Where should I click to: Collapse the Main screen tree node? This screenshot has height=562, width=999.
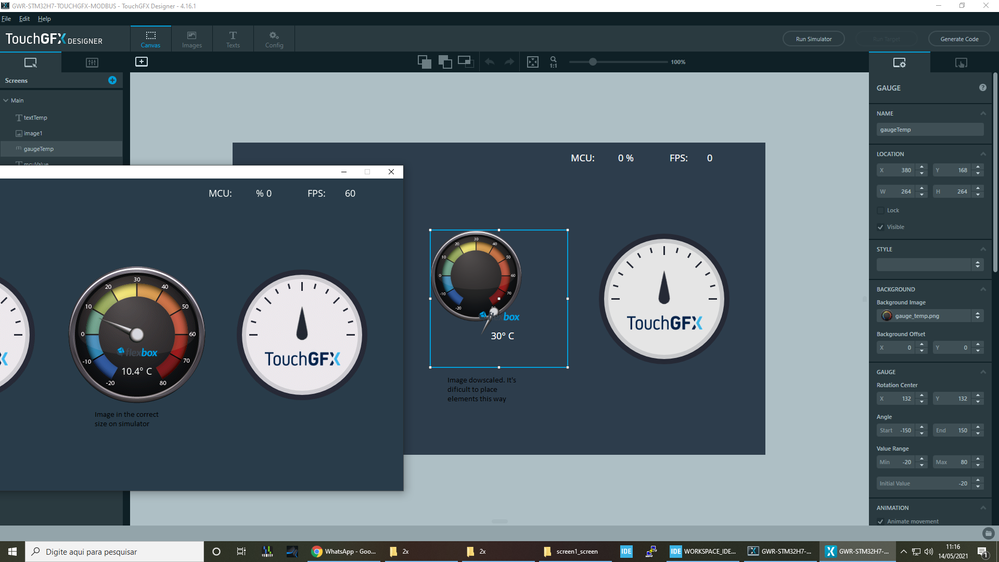(6, 101)
